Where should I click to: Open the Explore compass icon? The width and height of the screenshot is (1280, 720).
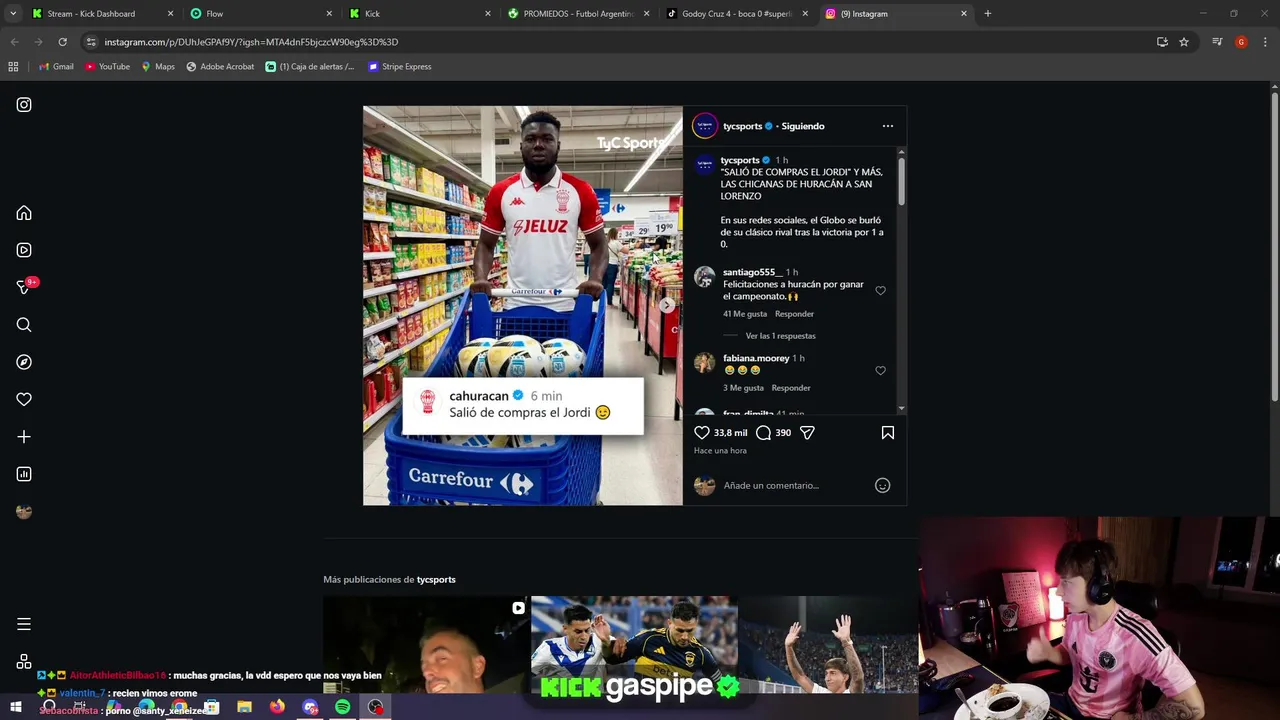[x=24, y=362]
